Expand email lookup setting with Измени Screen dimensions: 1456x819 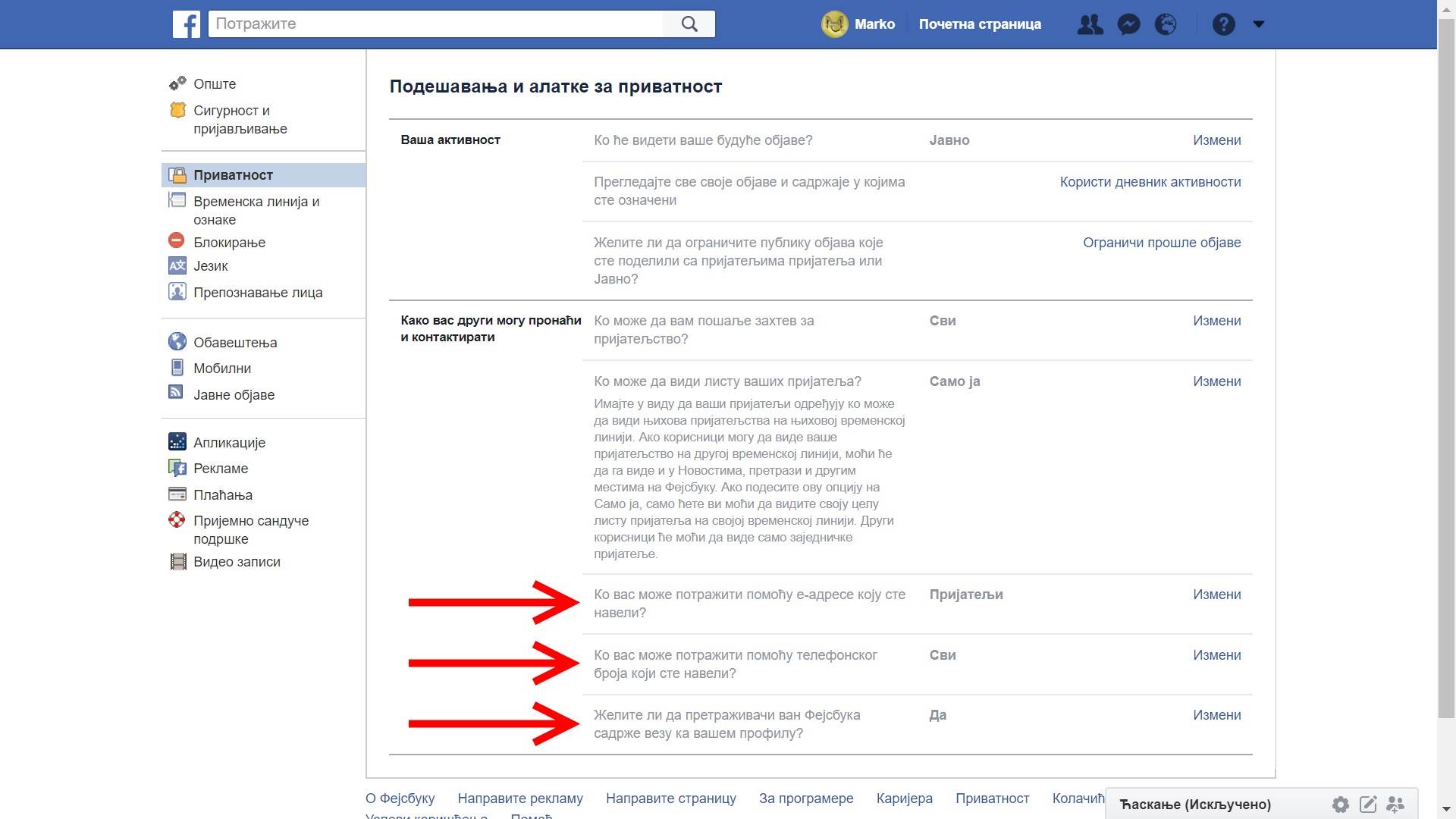coord(1216,595)
